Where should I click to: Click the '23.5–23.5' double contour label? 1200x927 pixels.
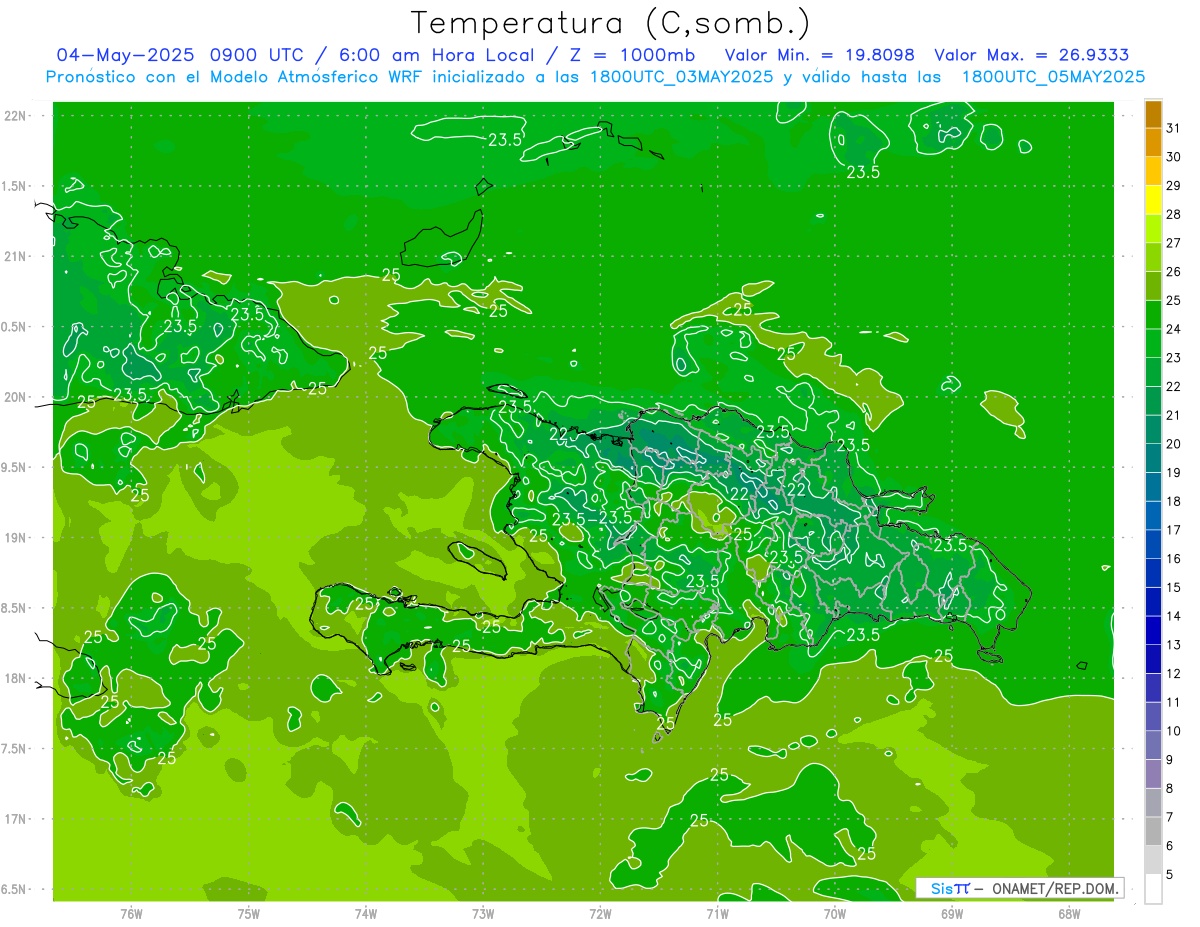pyautogui.click(x=592, y=518)
